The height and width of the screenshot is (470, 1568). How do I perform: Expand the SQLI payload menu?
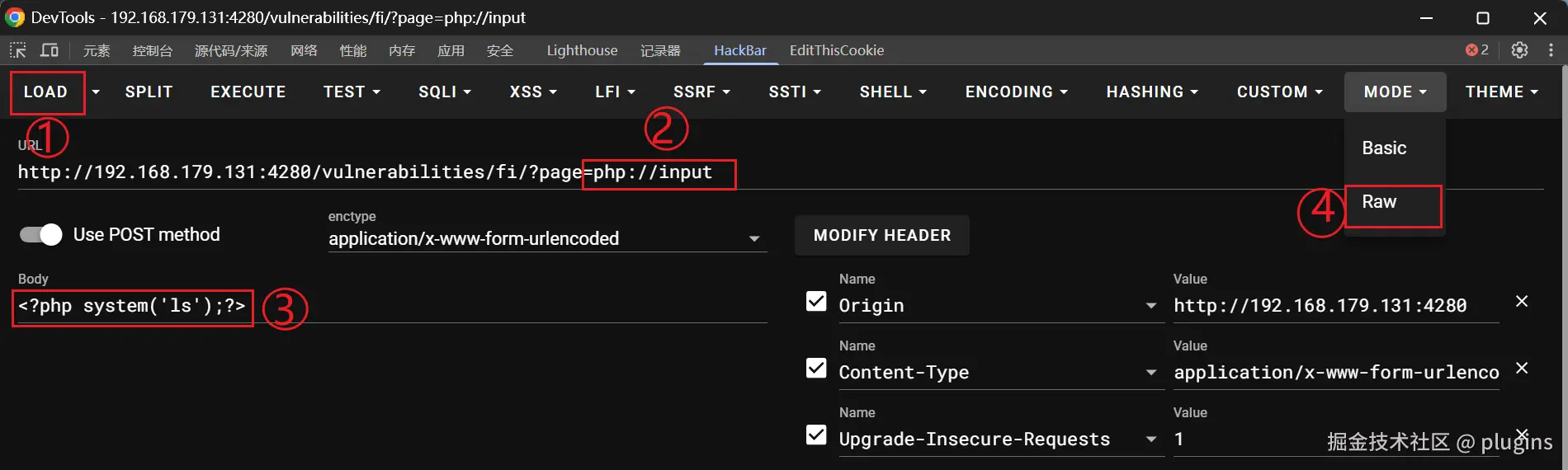[444, 92]
